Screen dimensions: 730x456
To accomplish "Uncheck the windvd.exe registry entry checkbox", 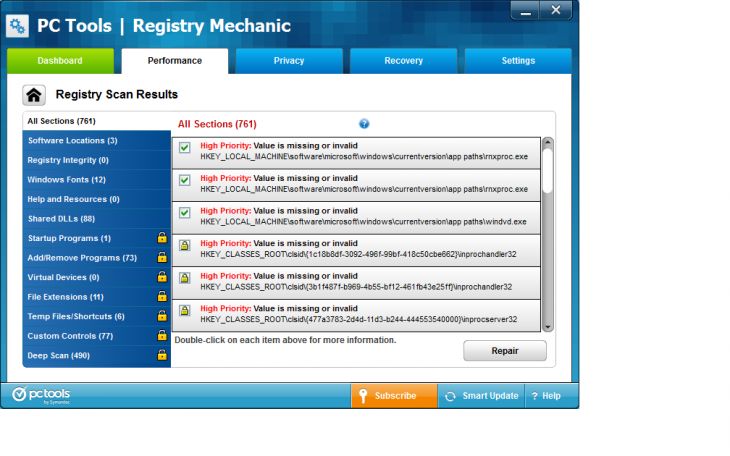I will pos(185,213).
